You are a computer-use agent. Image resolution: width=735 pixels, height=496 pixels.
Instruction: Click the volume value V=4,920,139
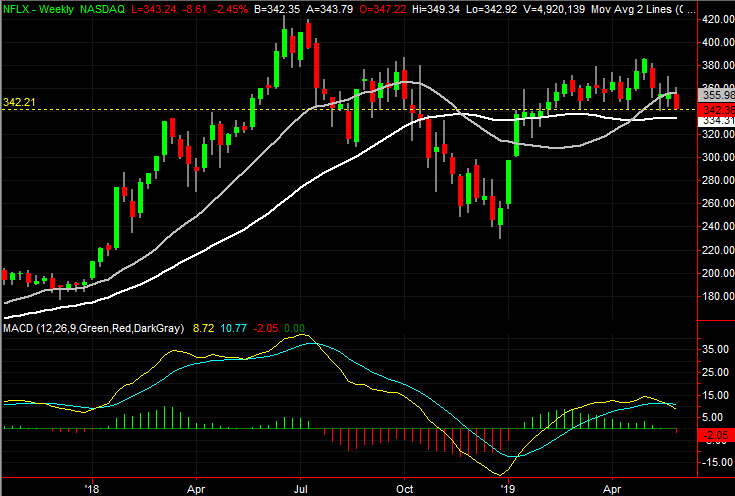click(x=554, y=9)
